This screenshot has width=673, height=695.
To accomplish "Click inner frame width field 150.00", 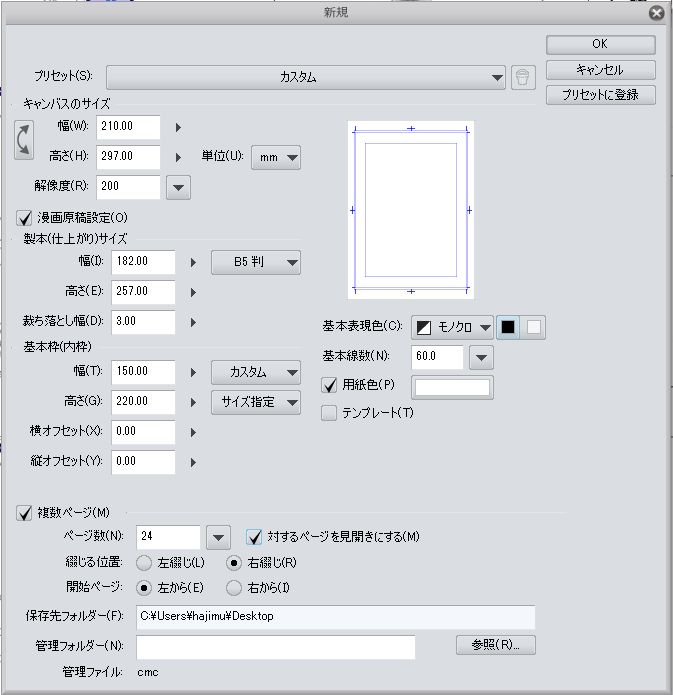I will click(x=143, y=372).
